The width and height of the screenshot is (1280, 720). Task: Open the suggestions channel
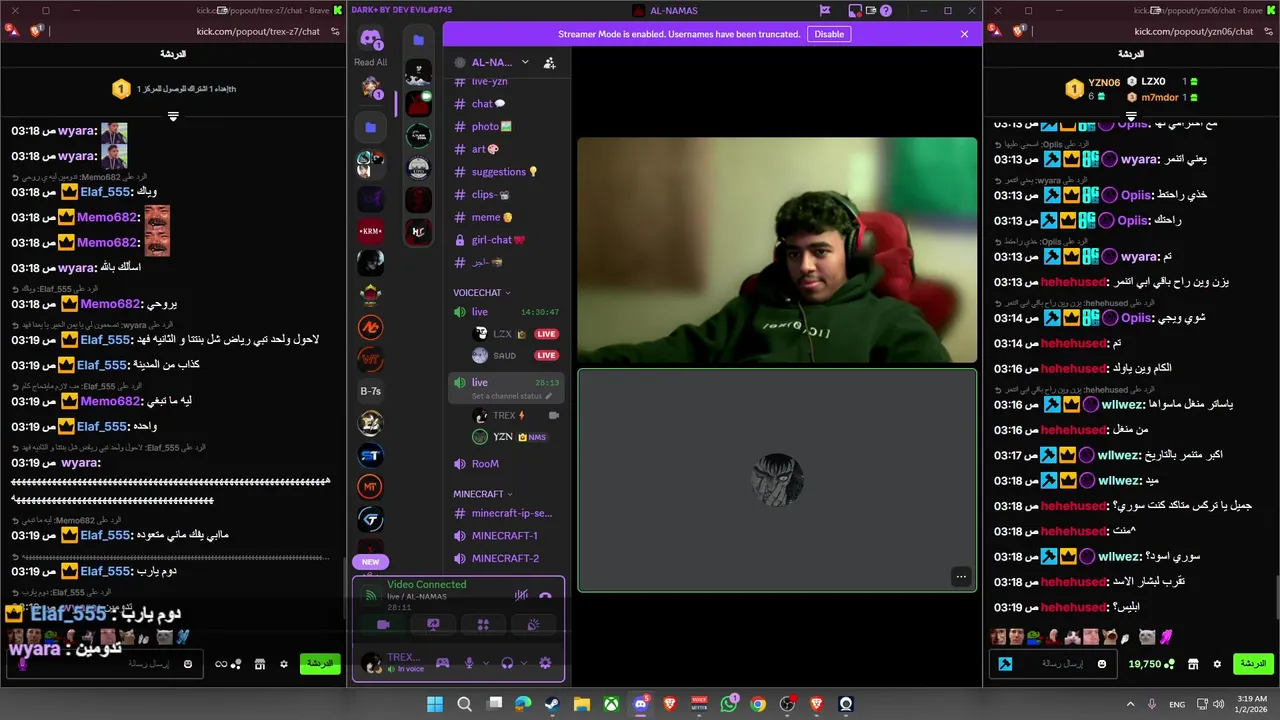click(x=506, y=172)
